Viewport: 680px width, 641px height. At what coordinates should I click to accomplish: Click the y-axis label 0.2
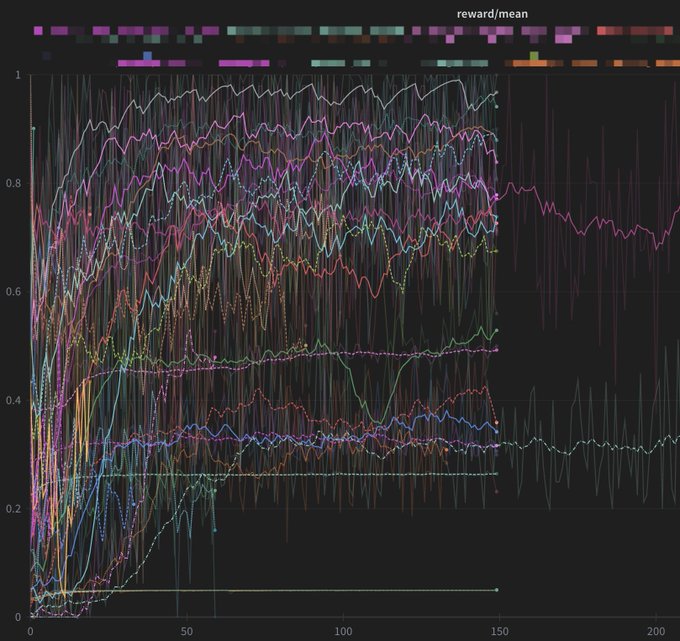(x=14, y=509)
